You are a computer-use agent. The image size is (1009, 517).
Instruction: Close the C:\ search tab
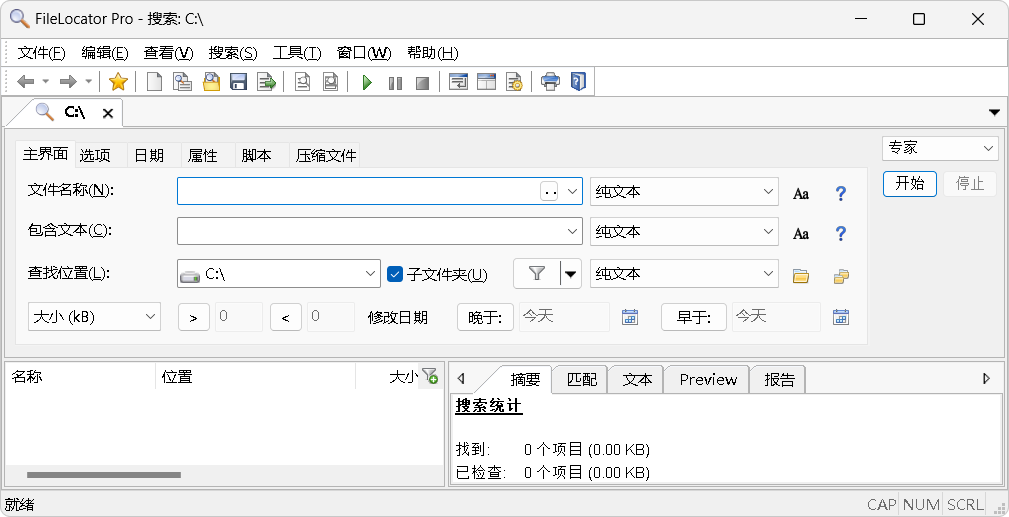108,113
